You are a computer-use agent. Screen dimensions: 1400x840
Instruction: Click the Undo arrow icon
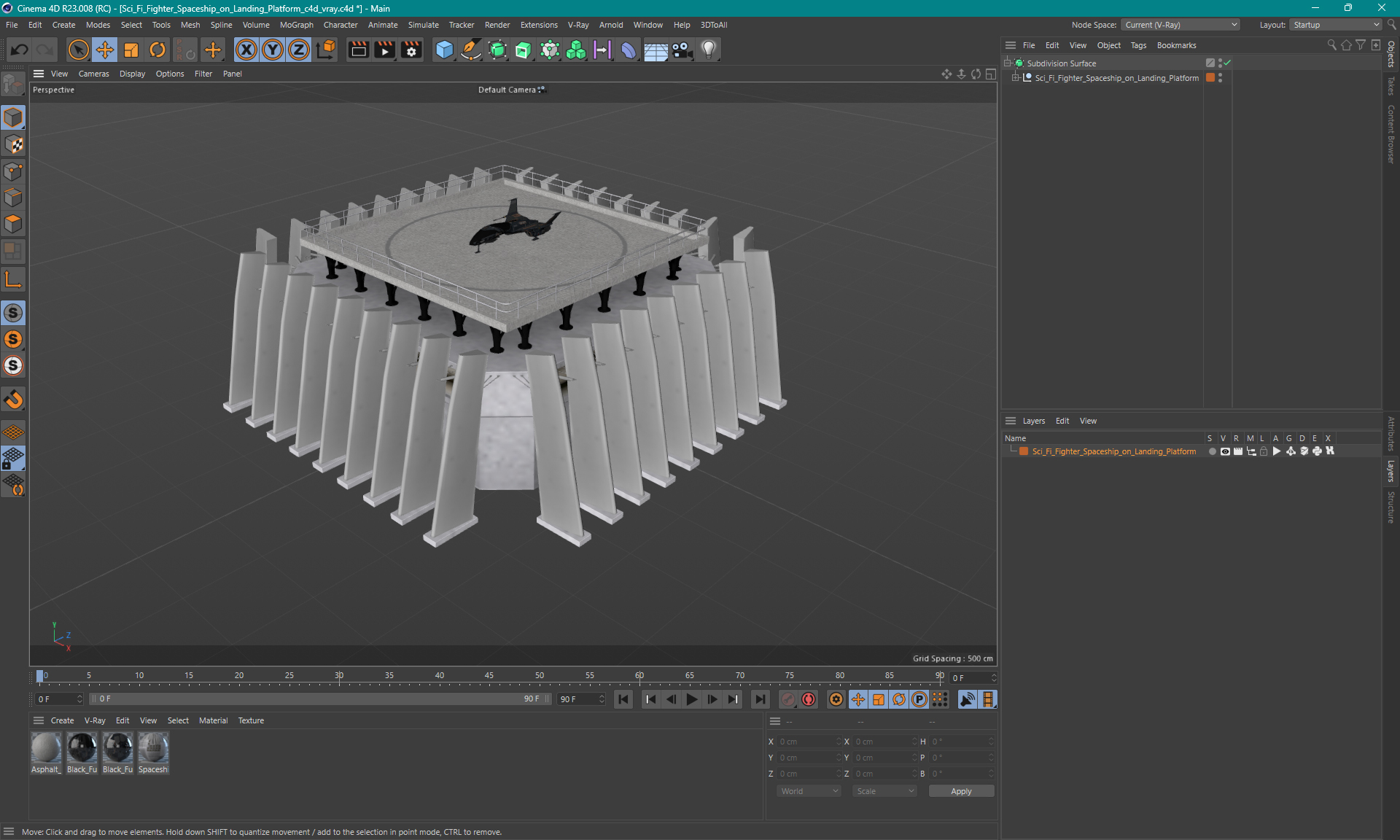coord(20,50)
